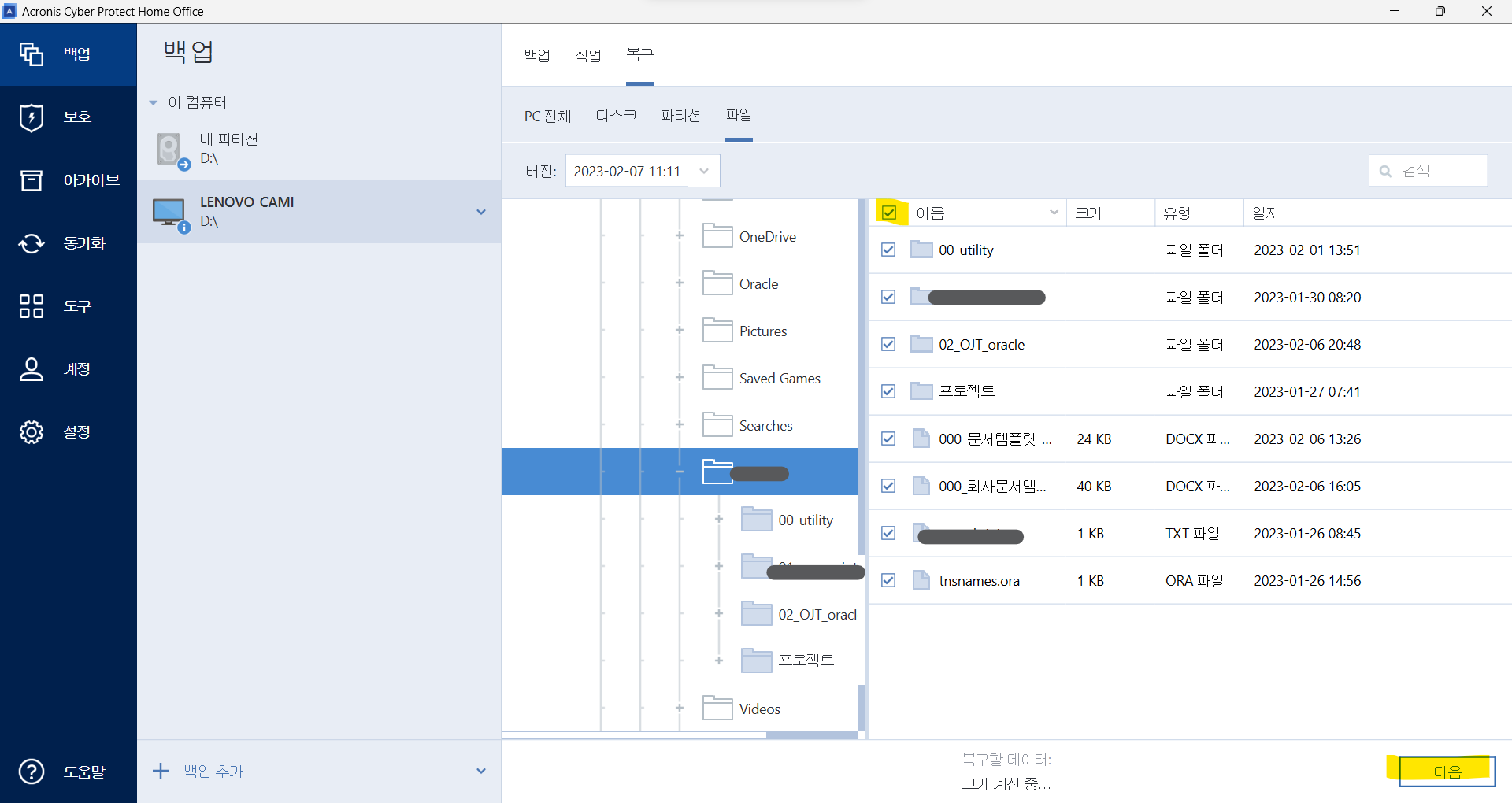The width and height of the screenshot is (1512, 803).
Task: Switch to the 복구 top tab
Action: point(639,54)
